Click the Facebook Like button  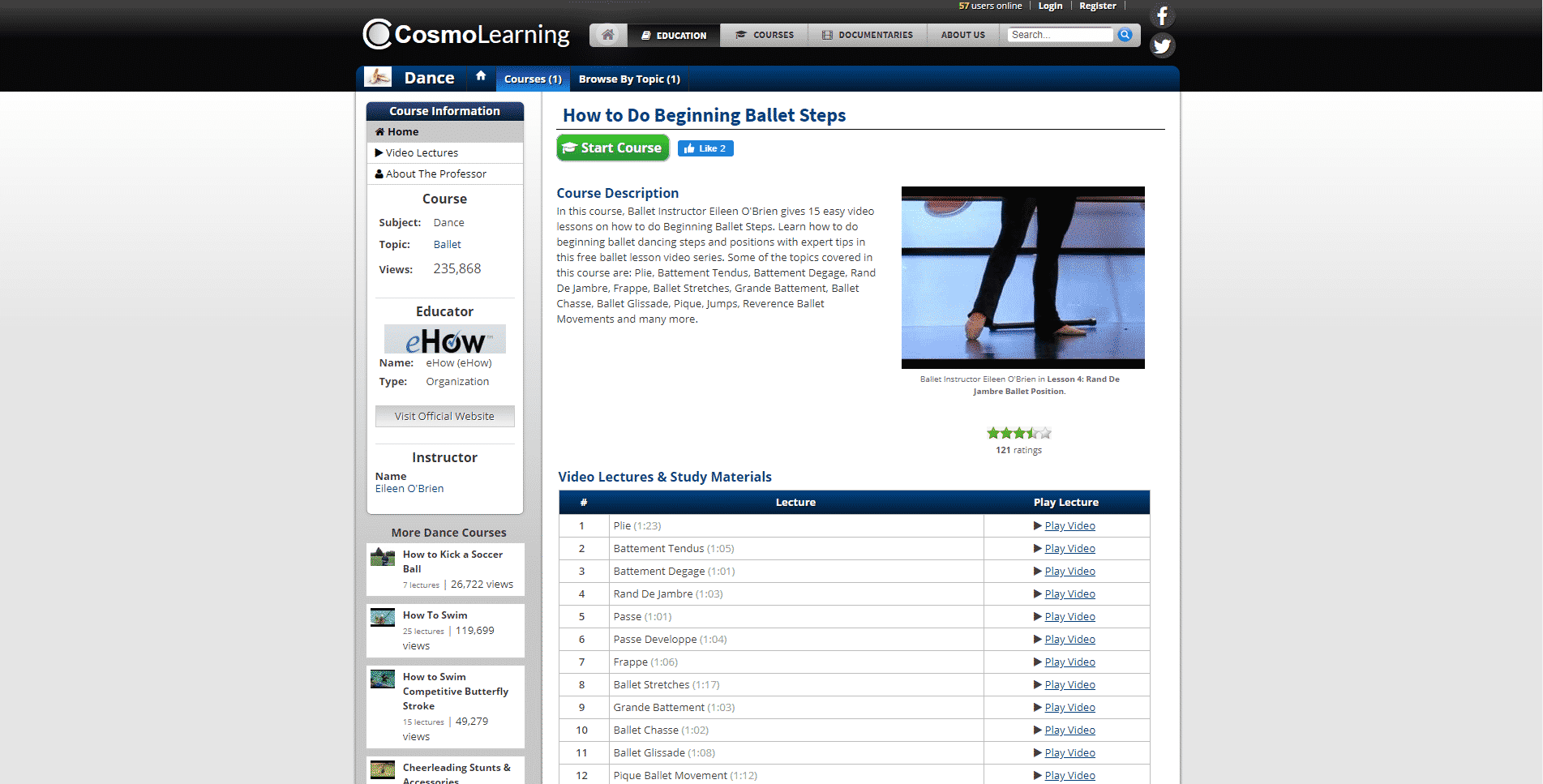coord(705,148)
